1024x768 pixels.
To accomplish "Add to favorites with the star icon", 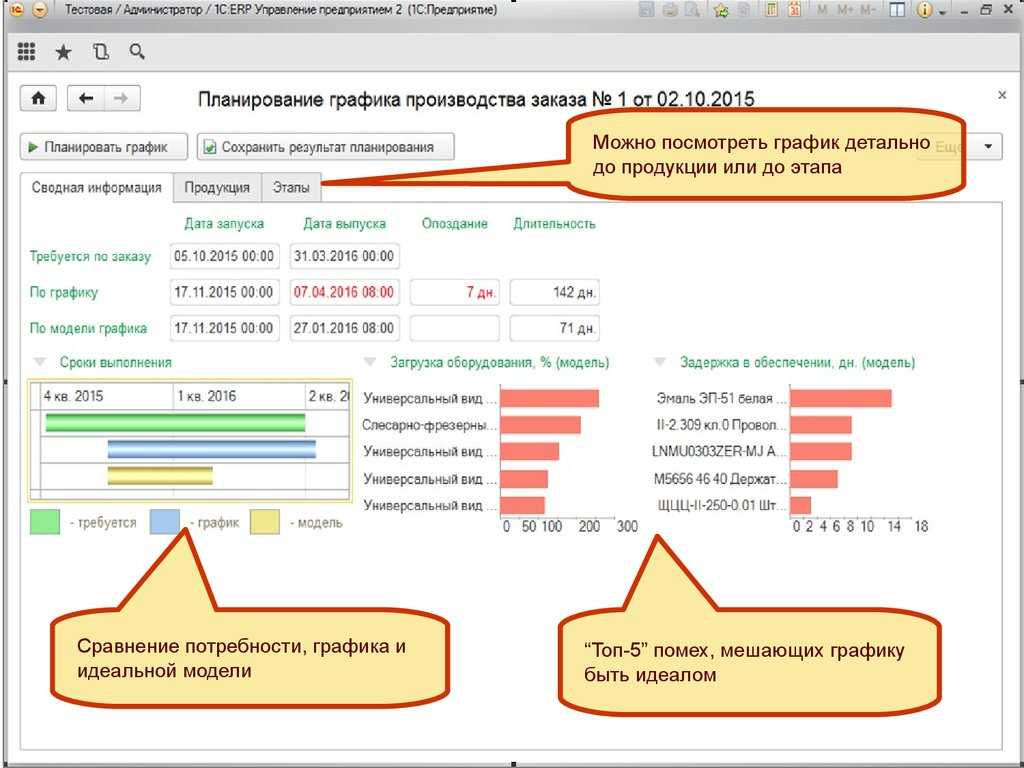I will 721,10.
